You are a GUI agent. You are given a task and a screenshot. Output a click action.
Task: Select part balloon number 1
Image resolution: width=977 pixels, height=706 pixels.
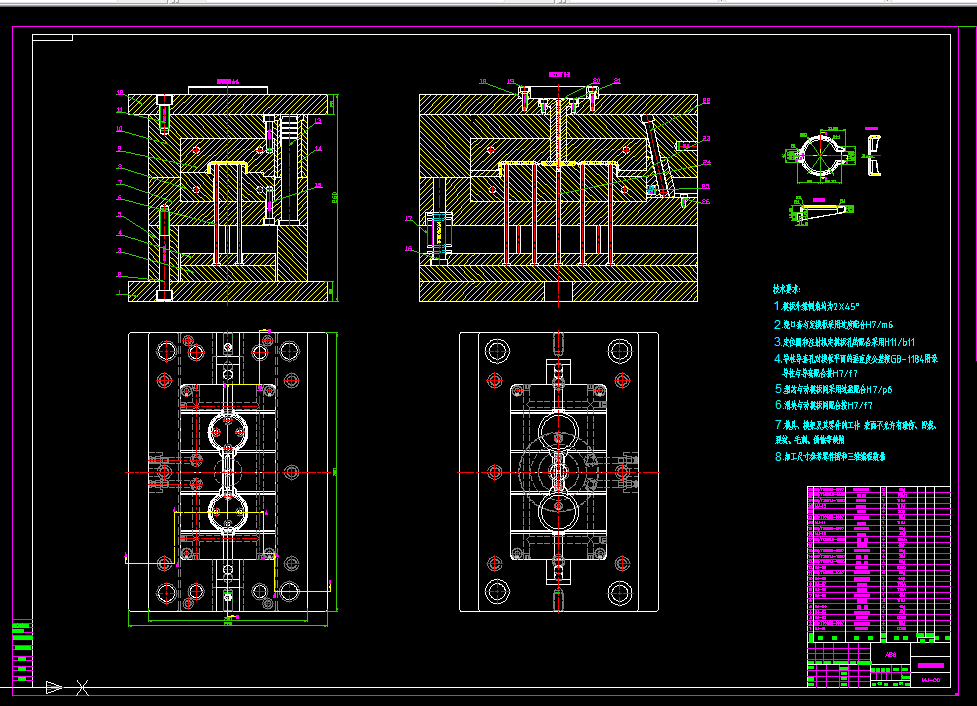coord(120,292)
